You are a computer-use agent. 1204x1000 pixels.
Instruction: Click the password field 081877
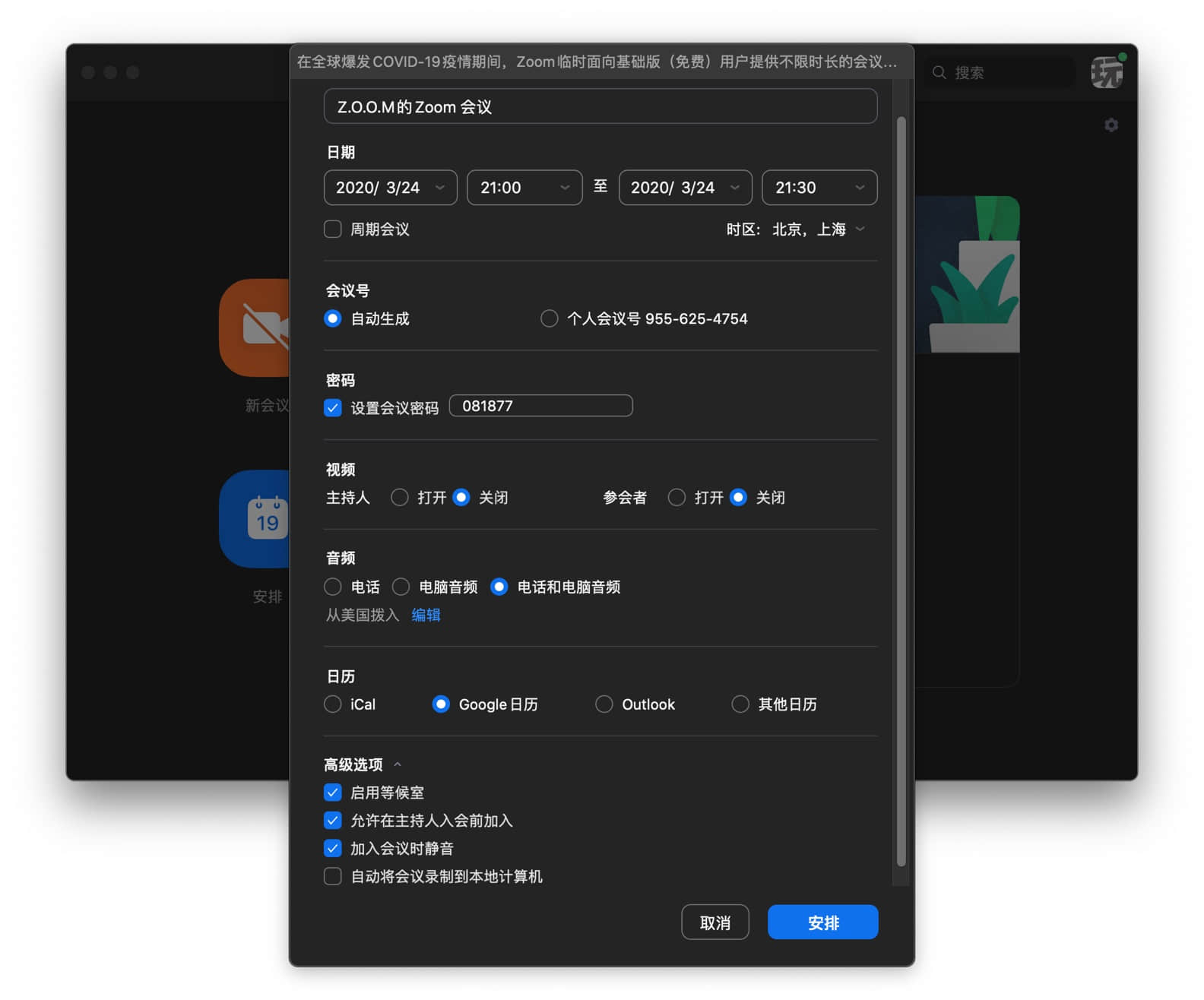[x=541, y=406]
